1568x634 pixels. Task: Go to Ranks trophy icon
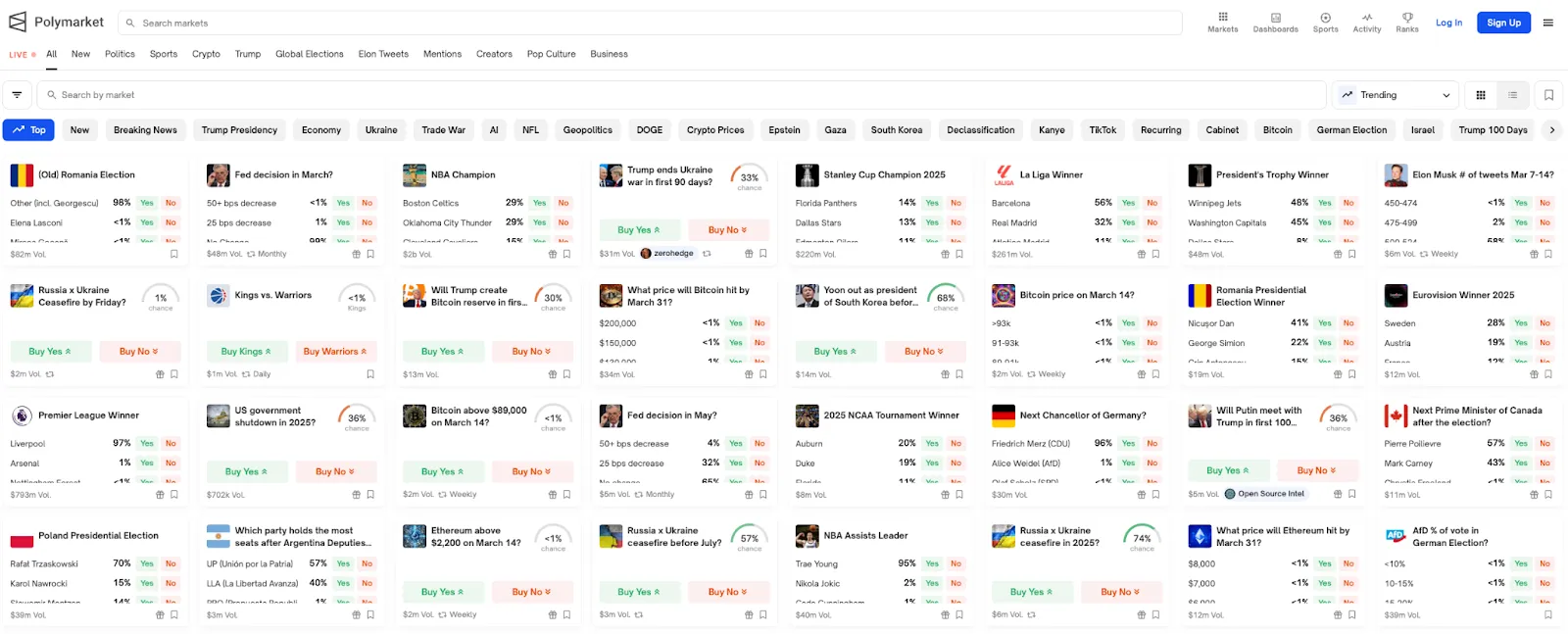pyautogui.click(x=1407, y=23)
